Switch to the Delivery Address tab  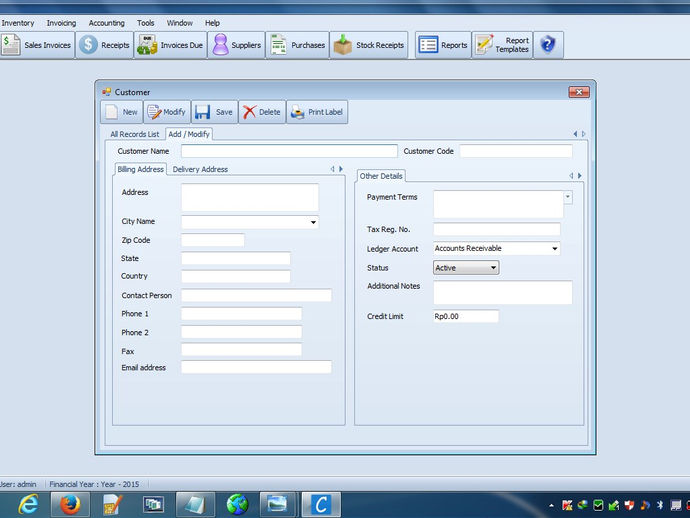200,169
